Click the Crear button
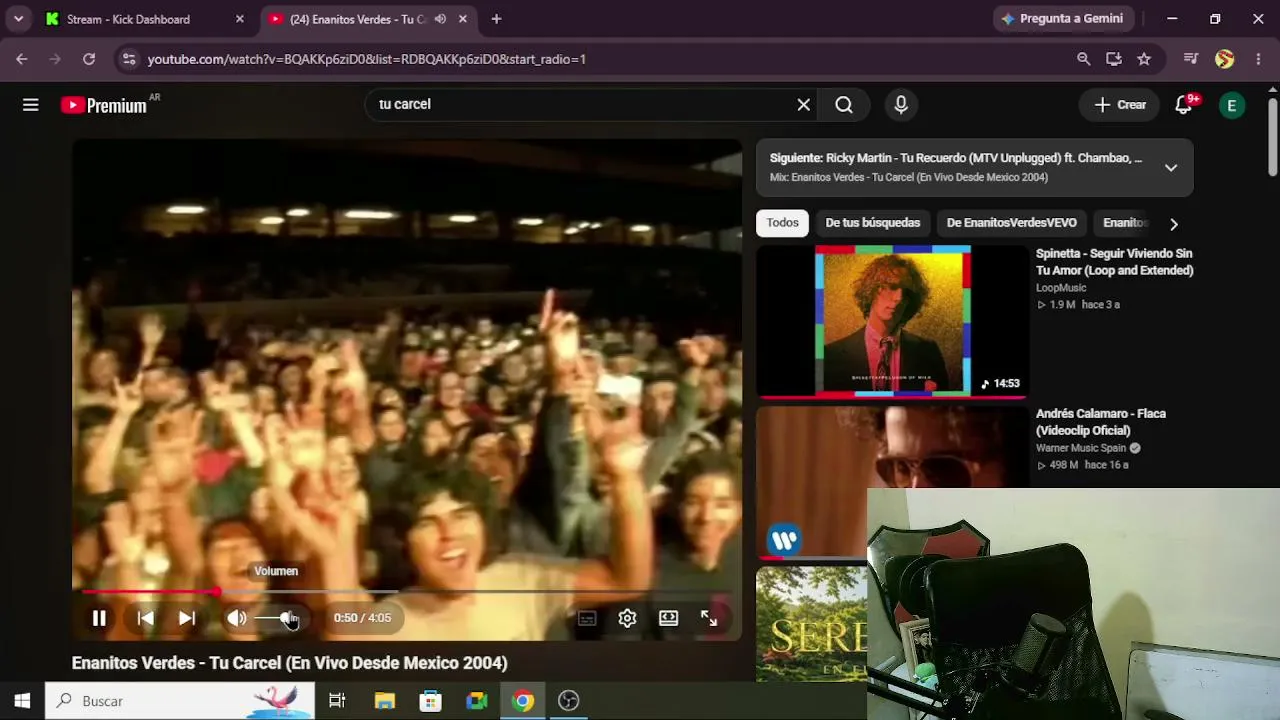Screen dimensions: 1280x720 [x=1120, y=105]
